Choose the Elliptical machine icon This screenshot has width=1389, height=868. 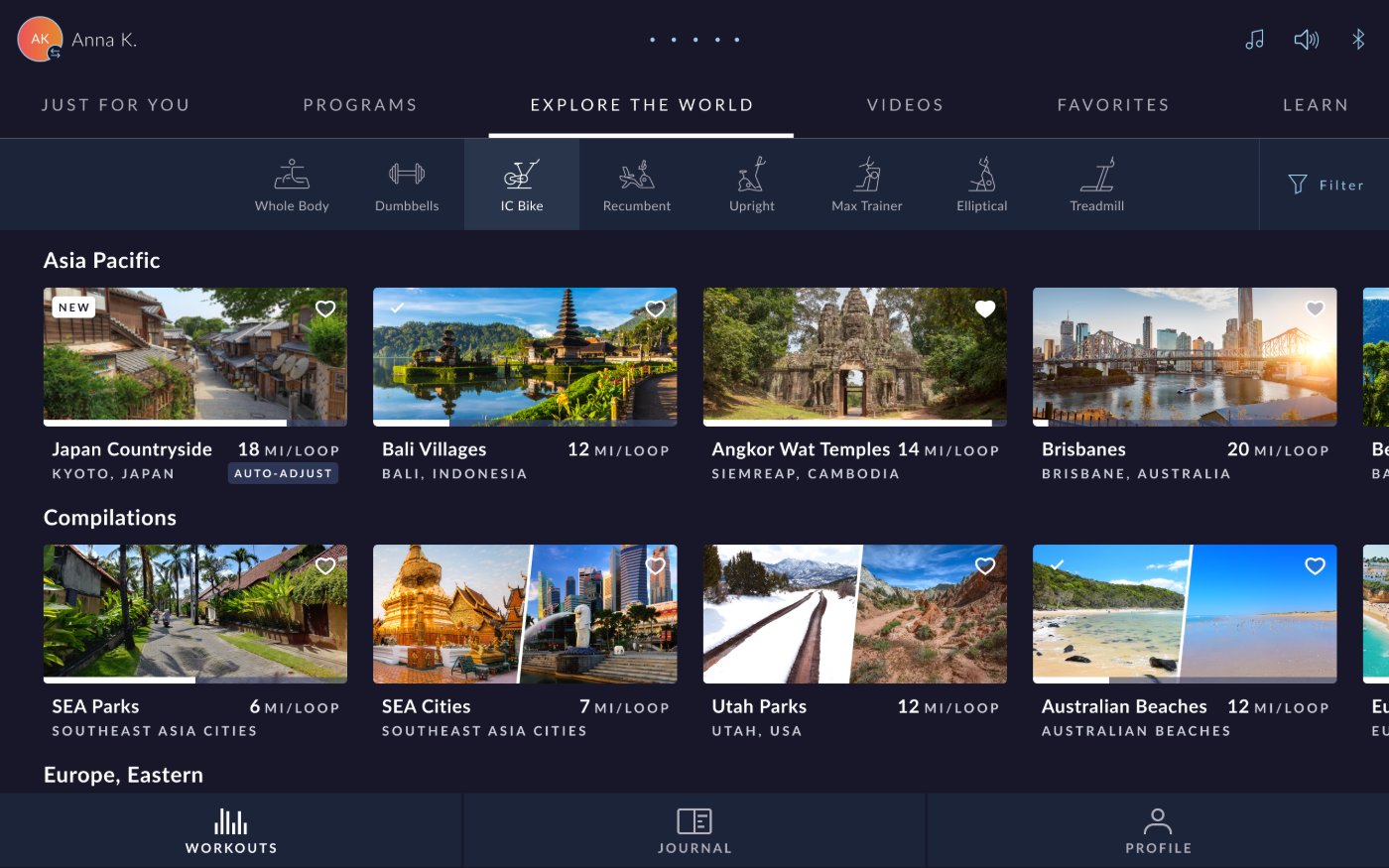tap(982, 175)
